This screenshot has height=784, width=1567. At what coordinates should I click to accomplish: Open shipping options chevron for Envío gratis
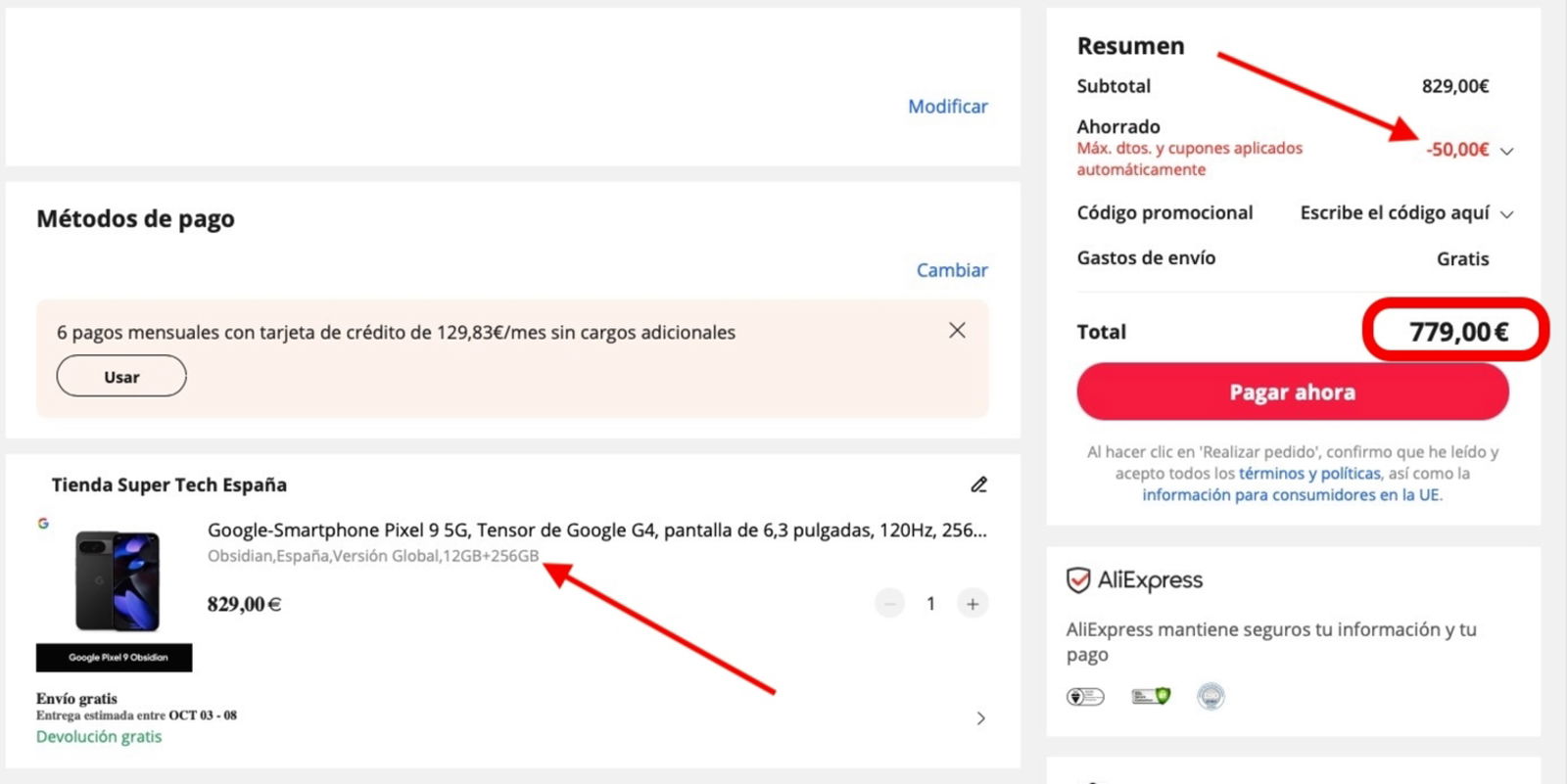[x=981, y=718]
